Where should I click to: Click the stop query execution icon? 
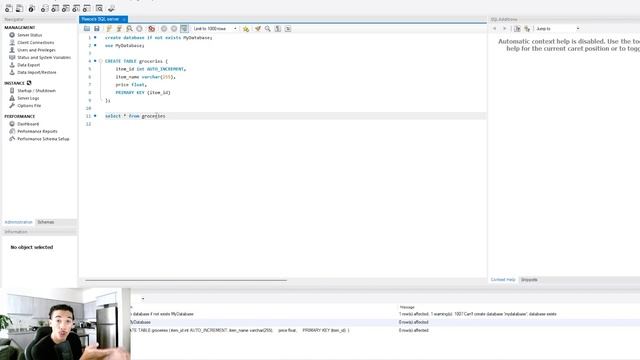coord(139,29)
